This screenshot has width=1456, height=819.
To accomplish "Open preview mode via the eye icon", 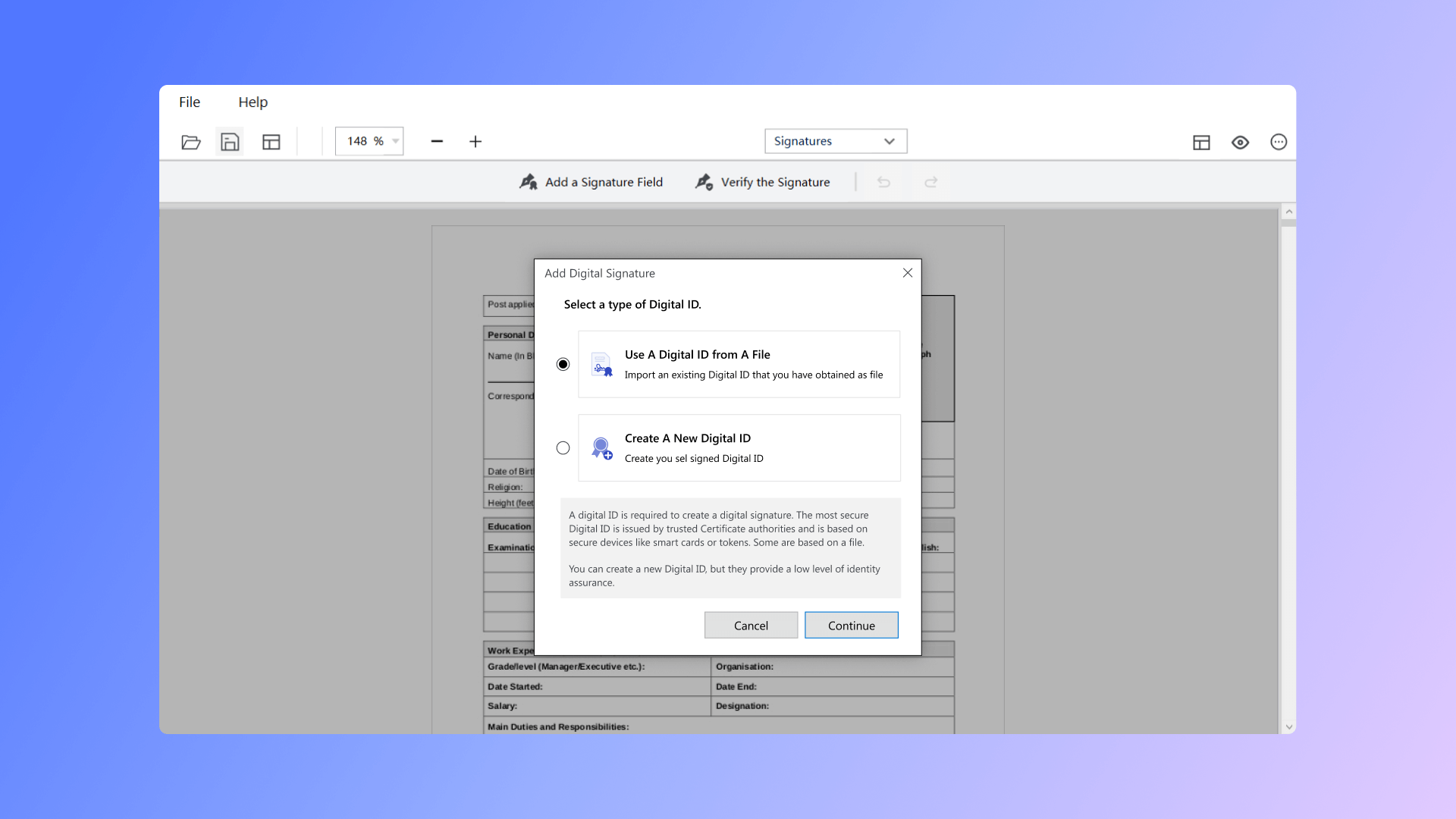I will [x=1240, y=142].
